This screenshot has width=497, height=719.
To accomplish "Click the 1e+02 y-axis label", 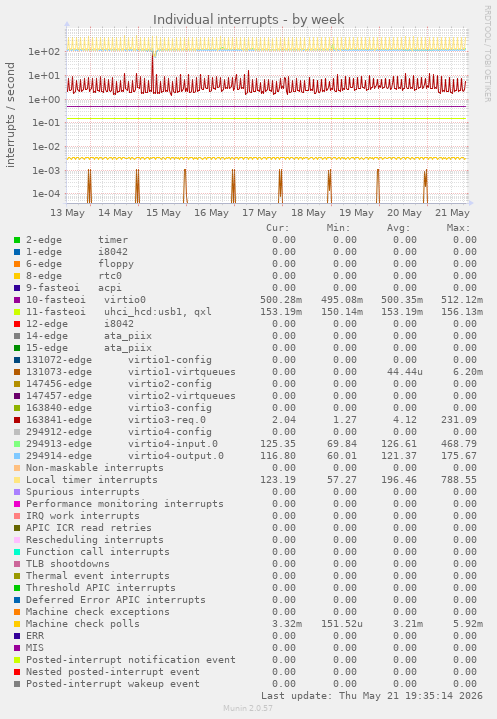I will [44, 52].
